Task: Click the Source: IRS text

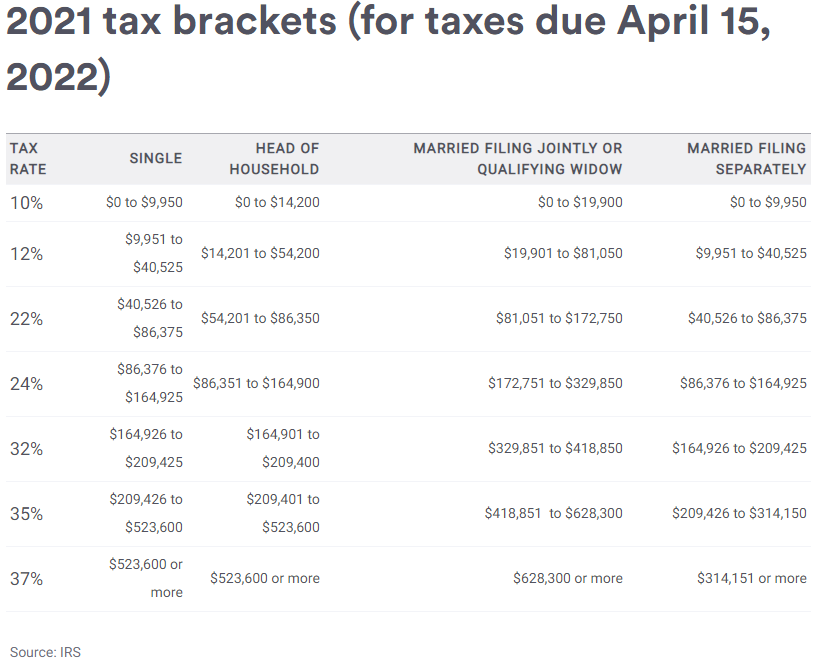Action: [x=45, y=652]
